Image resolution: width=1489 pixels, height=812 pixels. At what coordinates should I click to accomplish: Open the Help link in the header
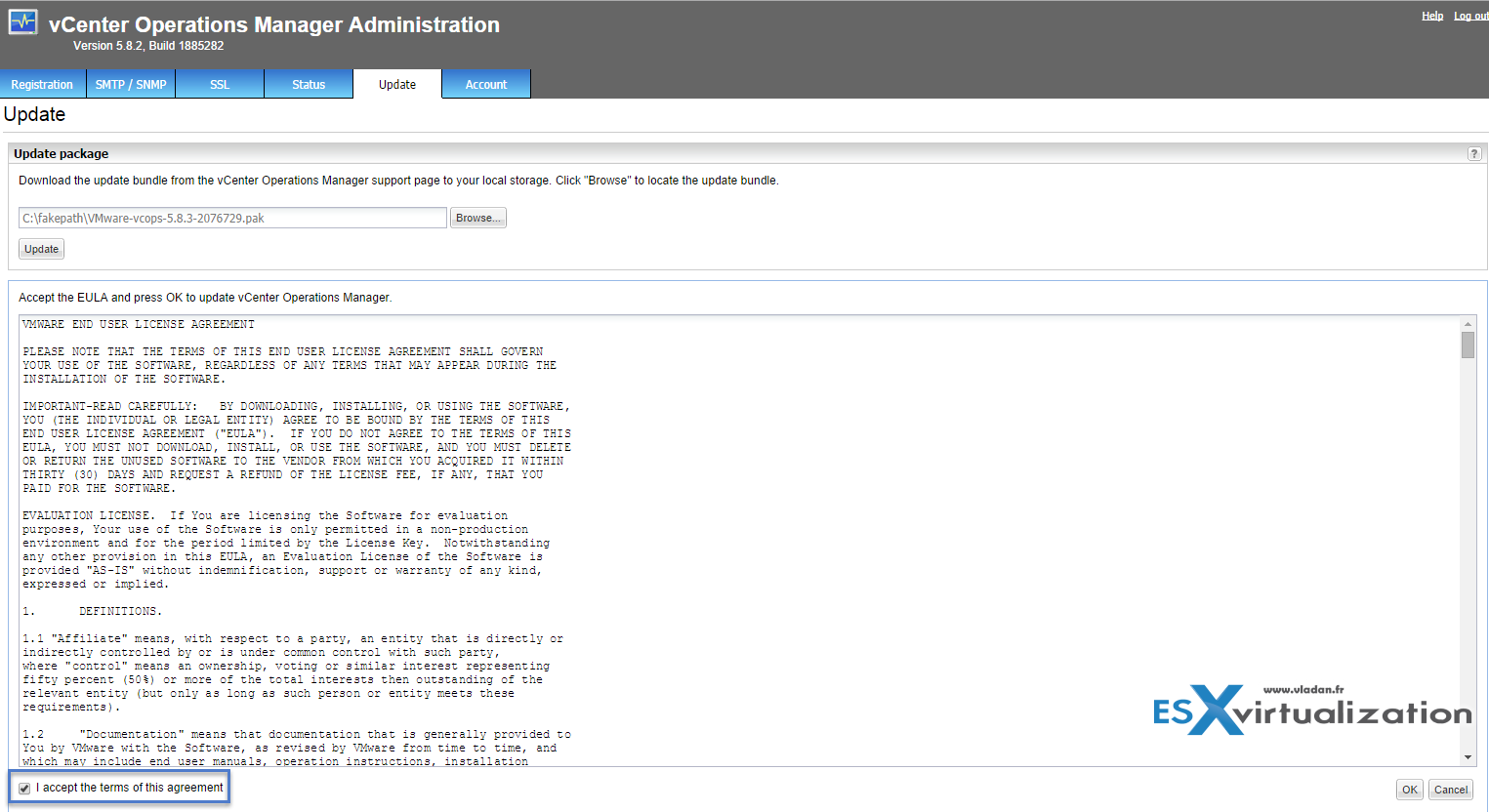tap(1432, 16)
